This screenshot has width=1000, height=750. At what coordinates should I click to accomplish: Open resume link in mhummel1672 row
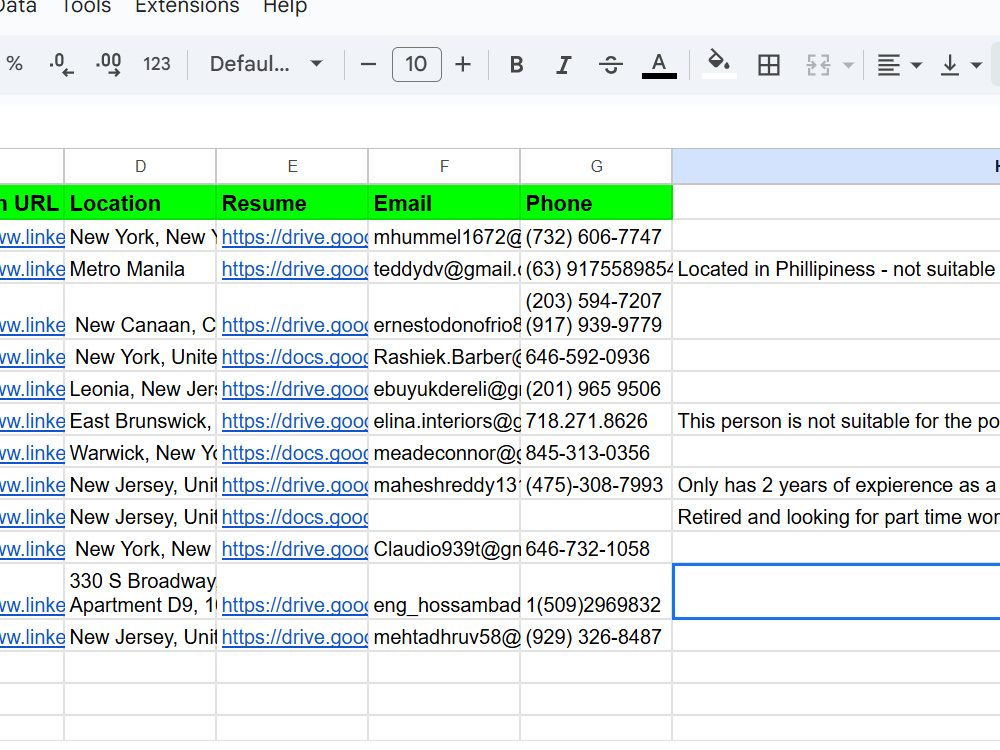point(295,237)
